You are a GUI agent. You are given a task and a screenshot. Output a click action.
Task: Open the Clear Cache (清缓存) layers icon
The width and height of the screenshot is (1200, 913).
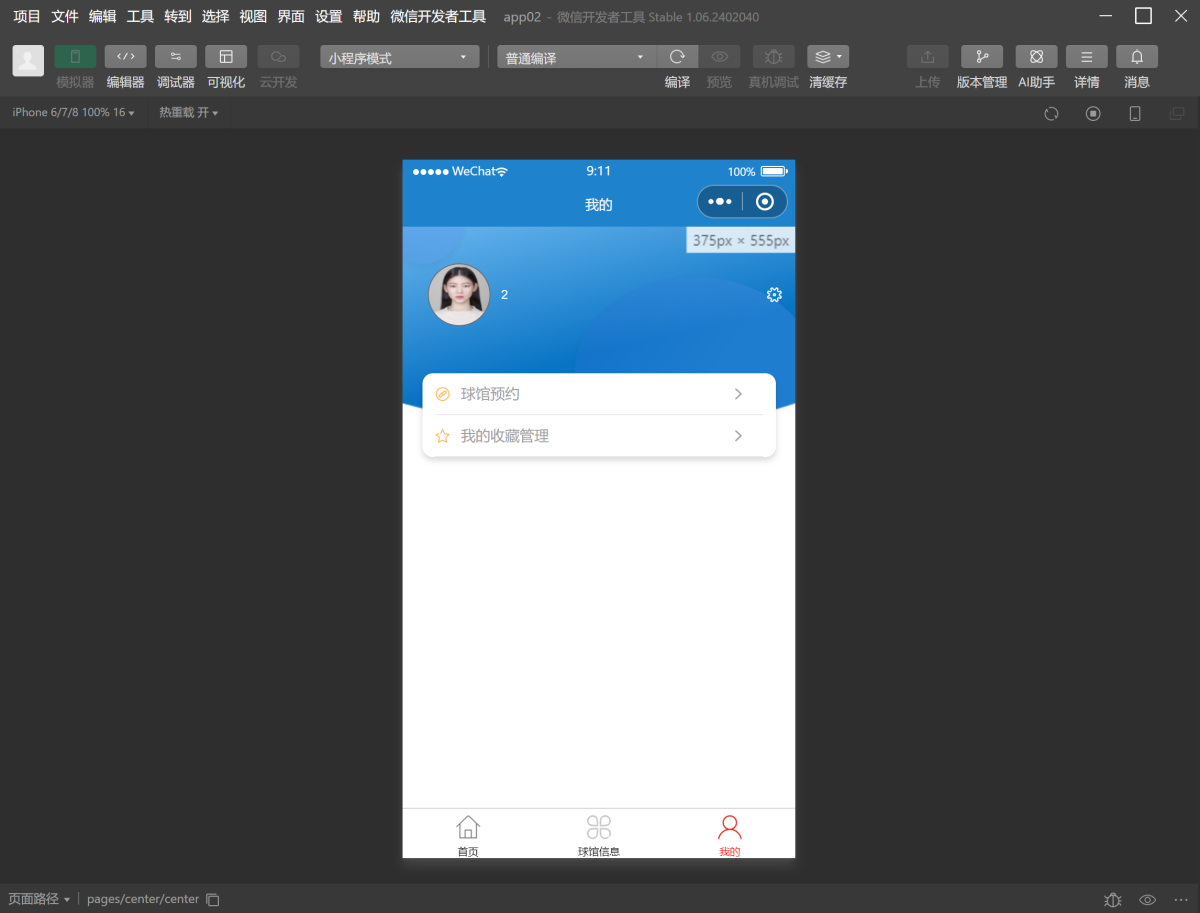click(827, 57)
